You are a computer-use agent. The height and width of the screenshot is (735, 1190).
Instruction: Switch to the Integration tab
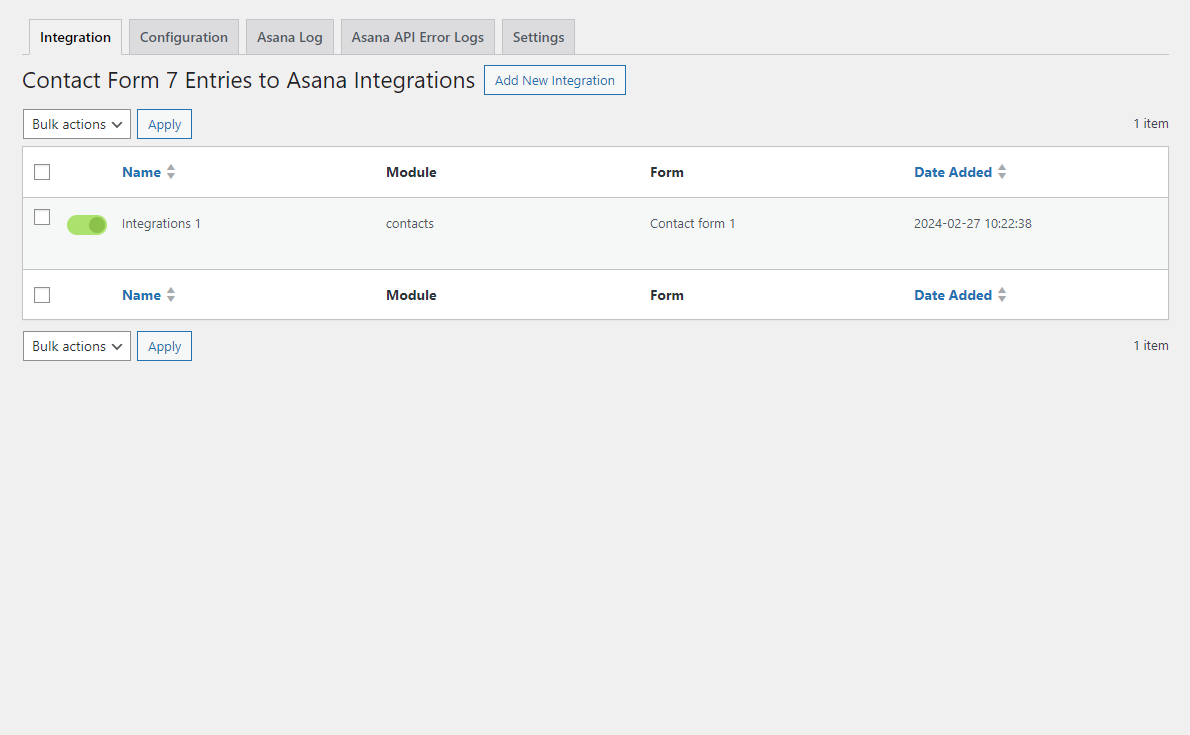75,37
